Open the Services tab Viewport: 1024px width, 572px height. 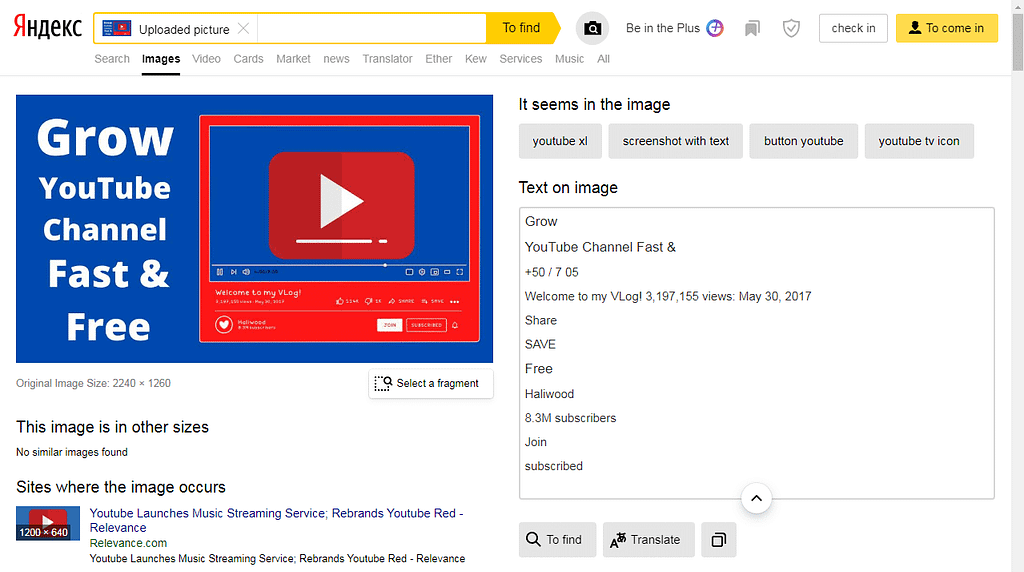click(520, 59)
